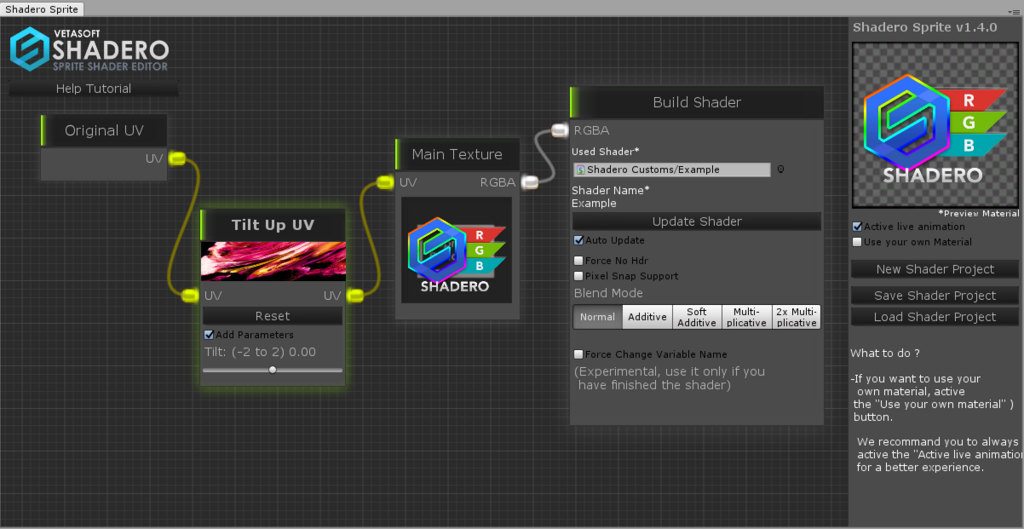The height and width of the screenshot is (529, 1024).
Task: Click the Tilt Up UV node's UV output port
Action: pyautogui.click(x=355, y=296)
